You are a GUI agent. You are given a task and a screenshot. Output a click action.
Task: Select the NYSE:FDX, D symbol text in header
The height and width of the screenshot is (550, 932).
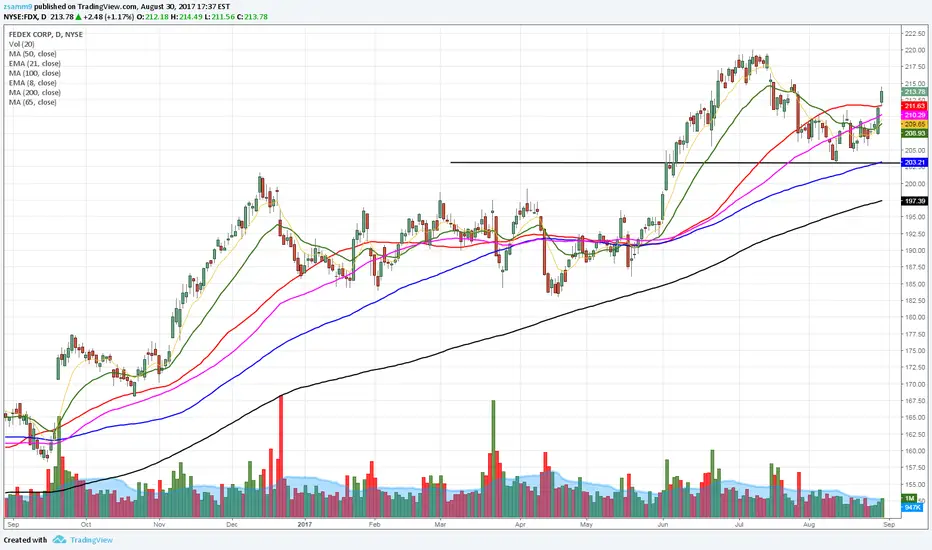(25, 17)
